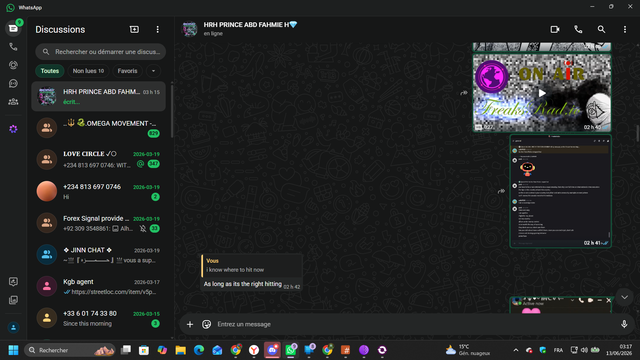Open Communities from the left sidebar
This screenshot has width=640, height=360.
pos(13,102)
